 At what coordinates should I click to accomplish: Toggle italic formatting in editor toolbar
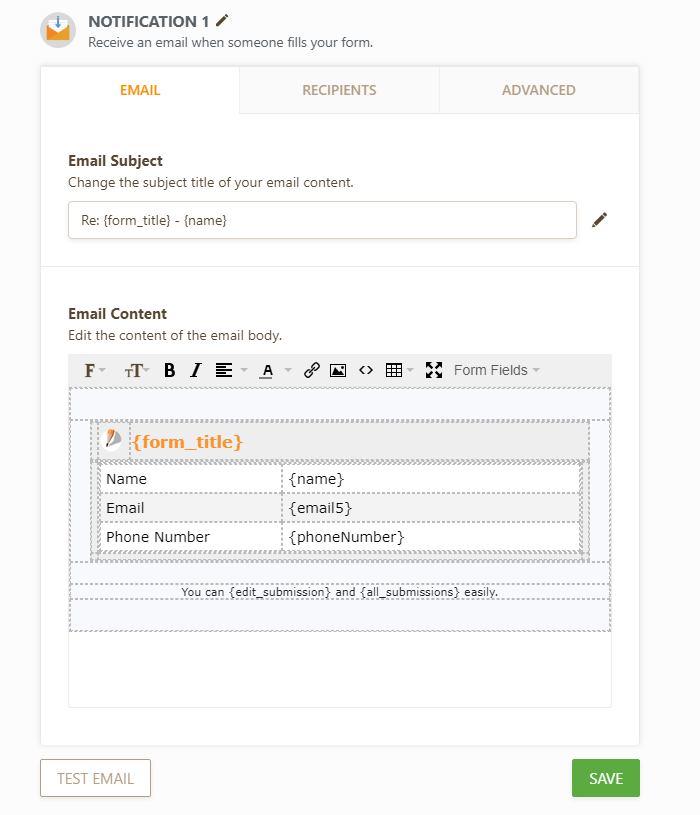196,370
